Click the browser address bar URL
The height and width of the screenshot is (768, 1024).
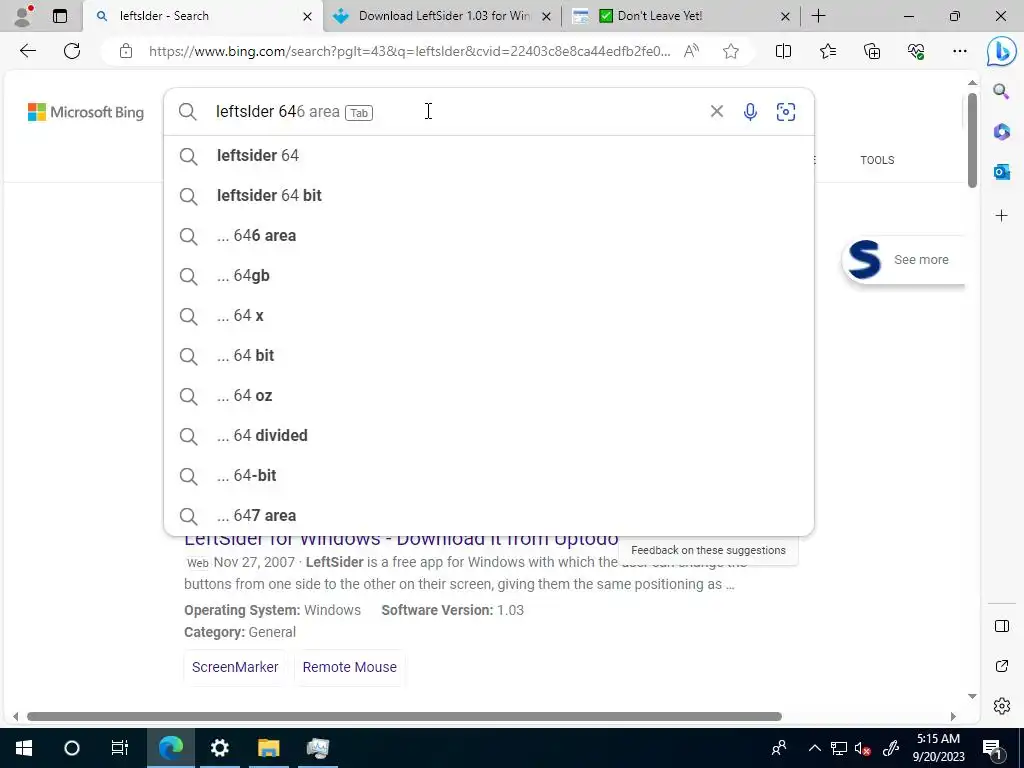click(x=409, y=51)
